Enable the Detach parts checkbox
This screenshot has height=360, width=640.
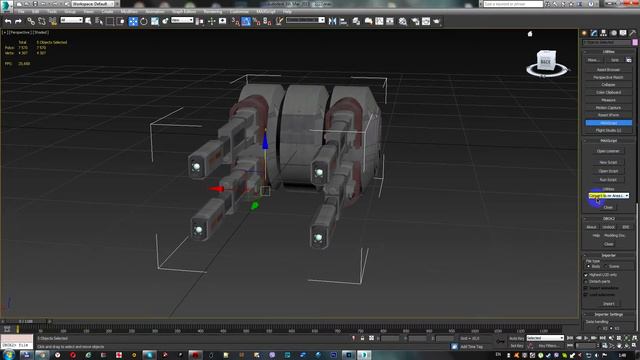click(x=586, y=282)
